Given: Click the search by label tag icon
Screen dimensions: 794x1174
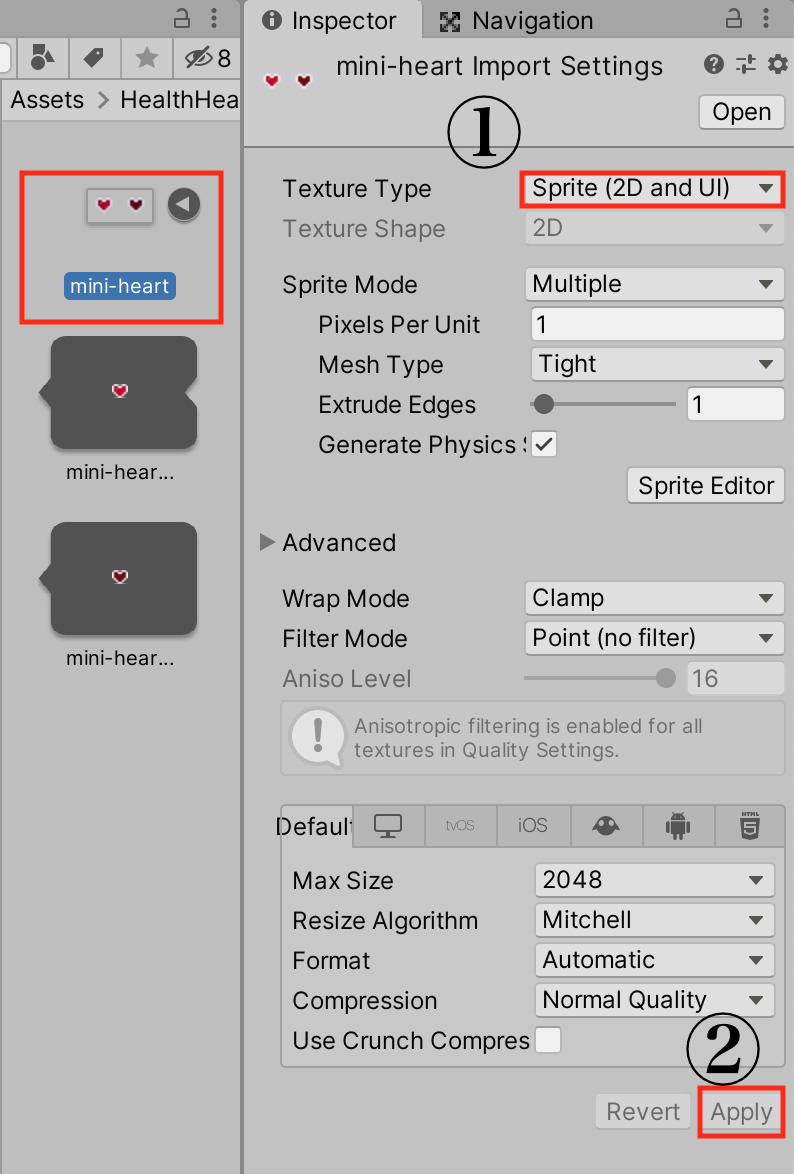Looking at the screenshot, I should point(94,58).
